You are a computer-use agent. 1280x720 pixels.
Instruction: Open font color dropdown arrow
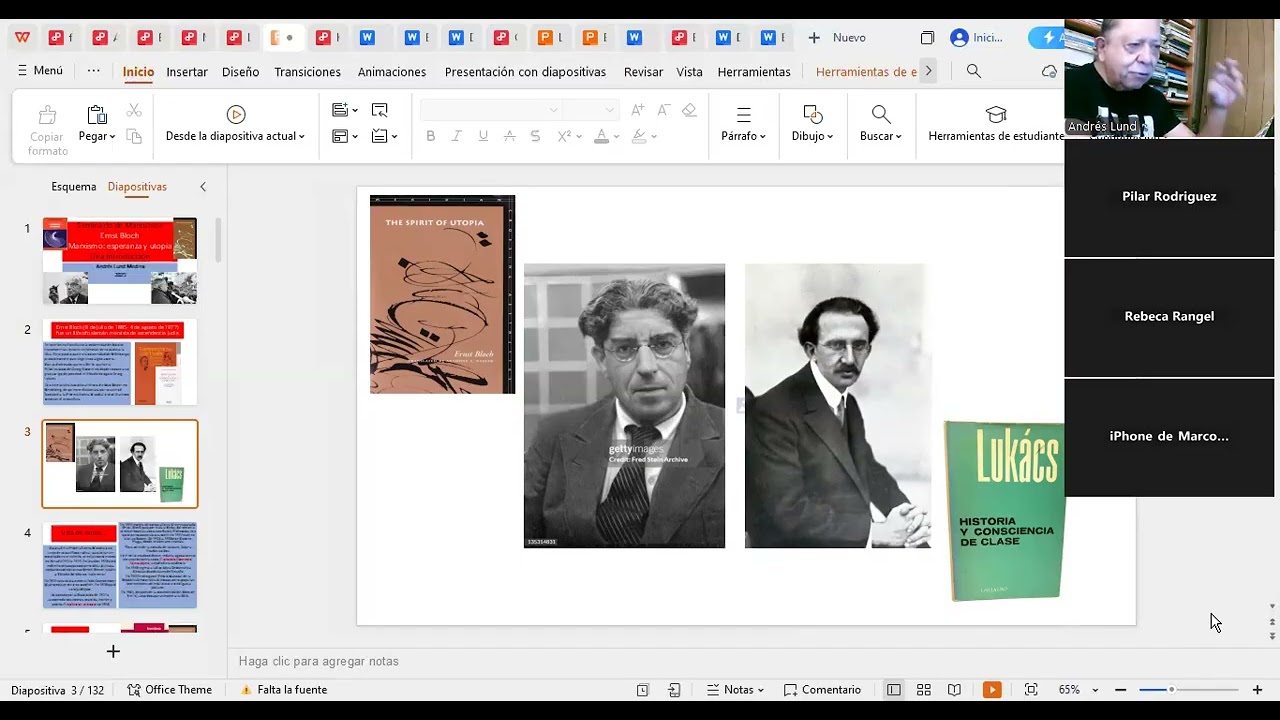click(615, 137)
